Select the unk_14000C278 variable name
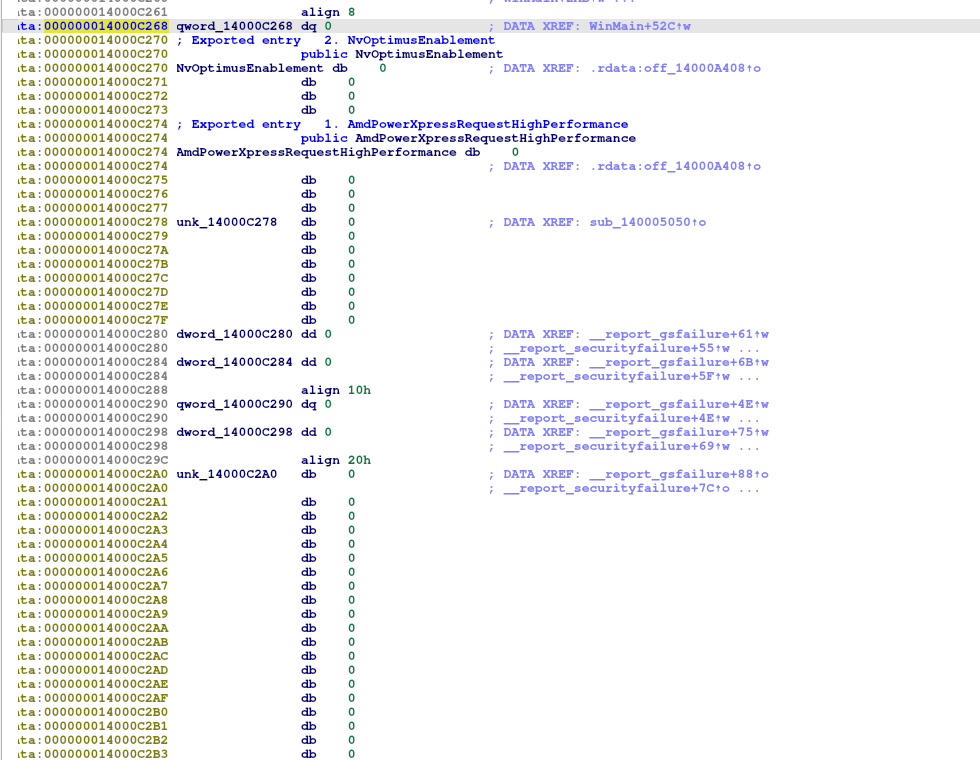980x760 pixels. [227, 222]
